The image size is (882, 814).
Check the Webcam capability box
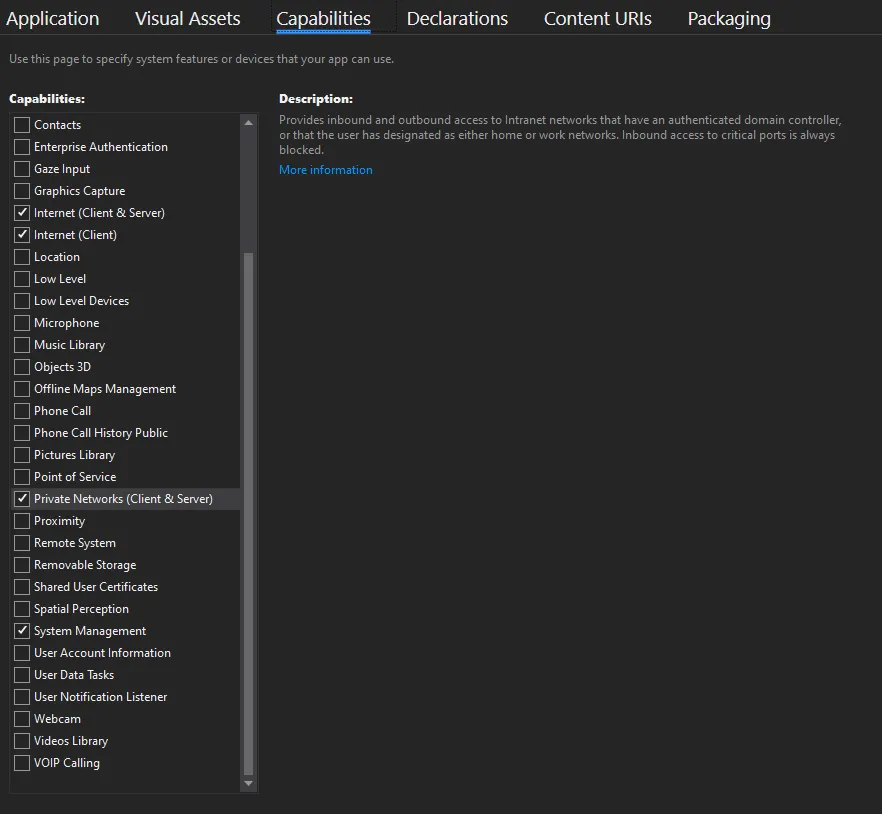click(22, 719)
